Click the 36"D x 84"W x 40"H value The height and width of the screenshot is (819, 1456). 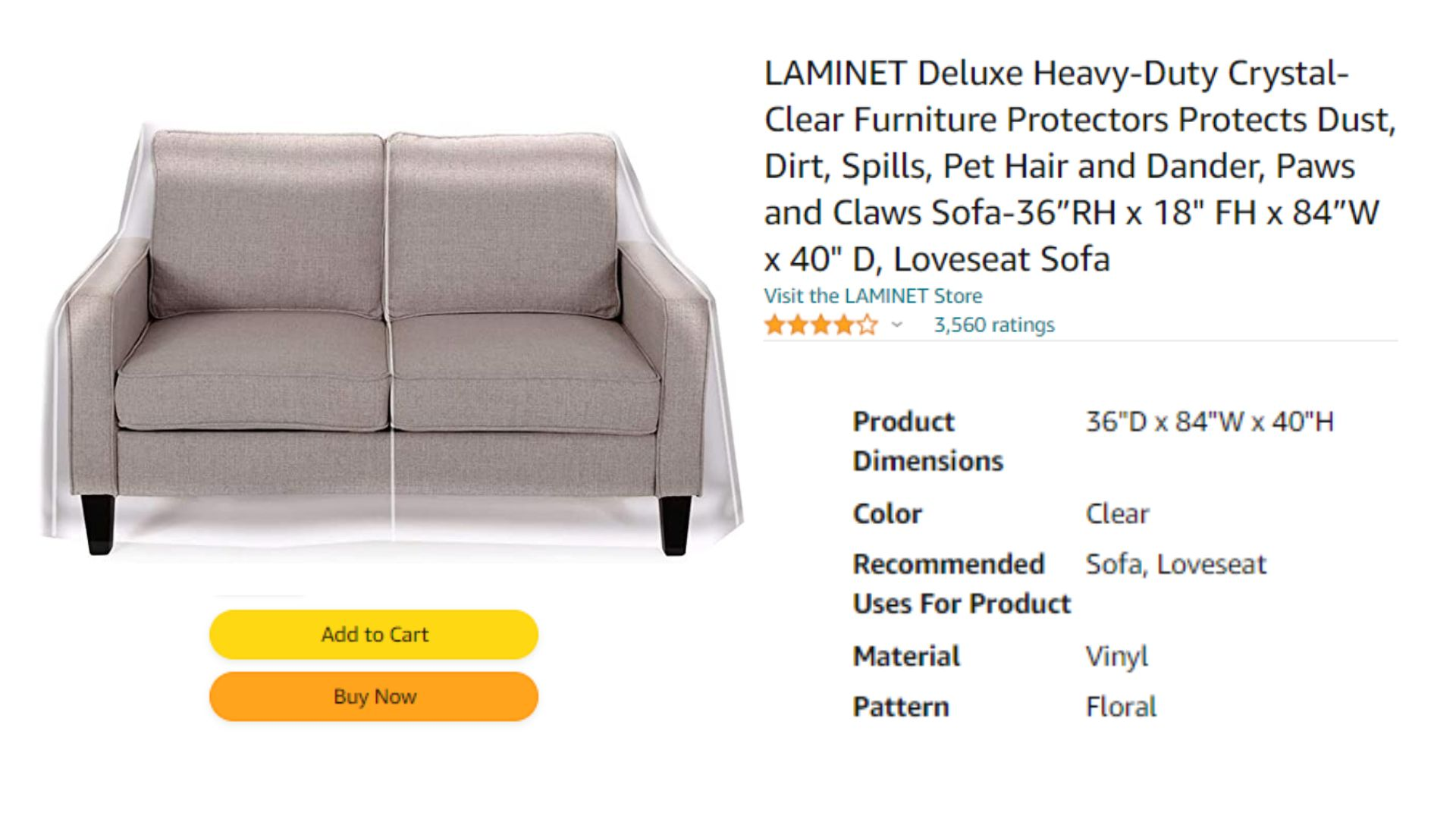pos(1210,422)
